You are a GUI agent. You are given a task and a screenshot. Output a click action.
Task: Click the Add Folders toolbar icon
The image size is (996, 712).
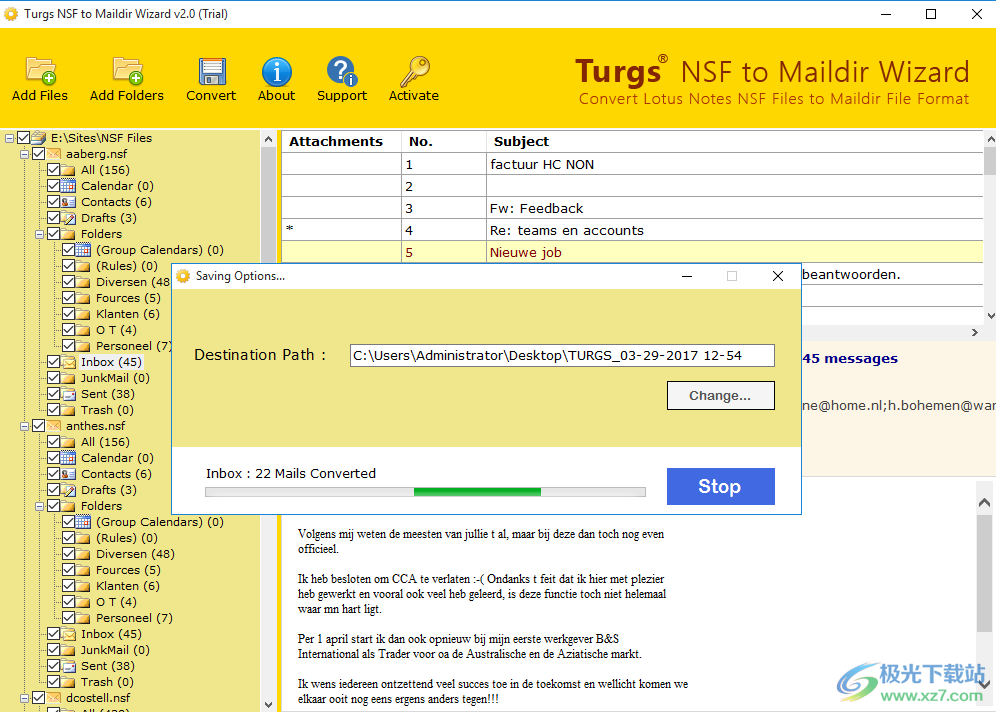click(128, 71)
